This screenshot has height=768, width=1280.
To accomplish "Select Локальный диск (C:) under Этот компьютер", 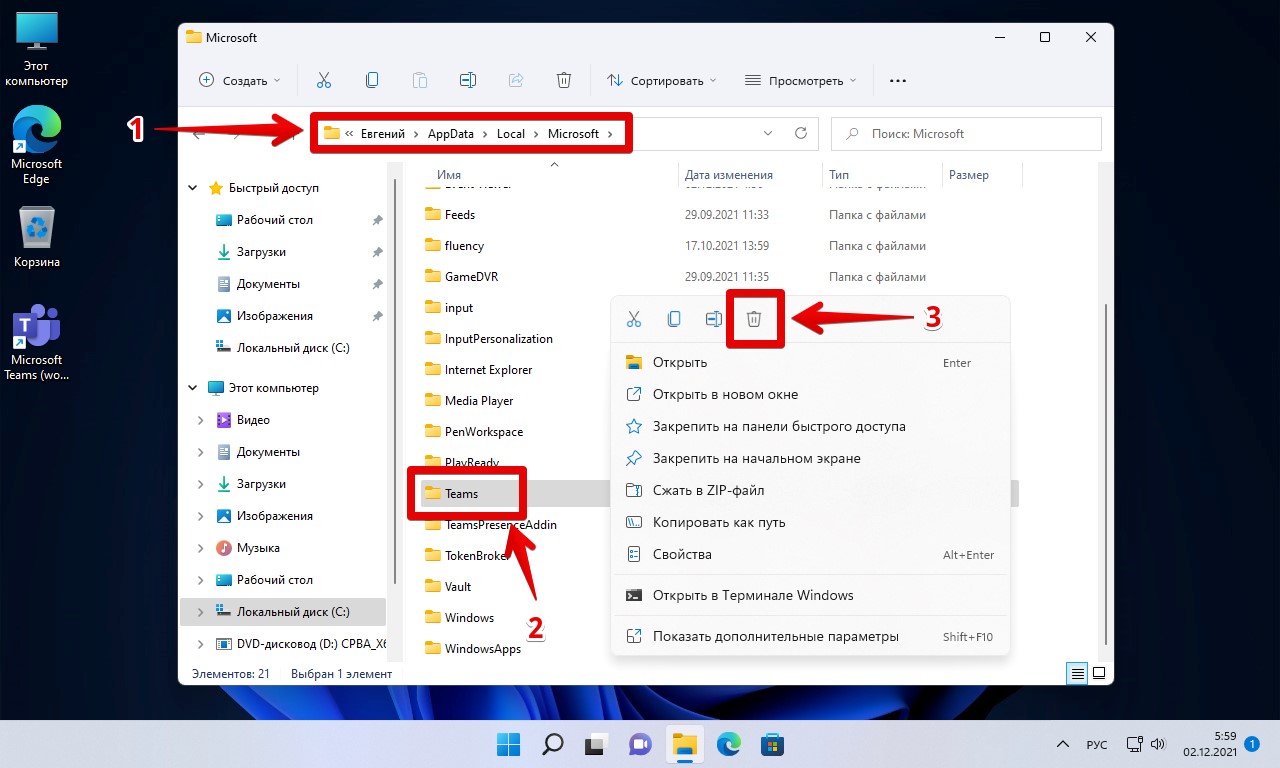I will point(282,612).
